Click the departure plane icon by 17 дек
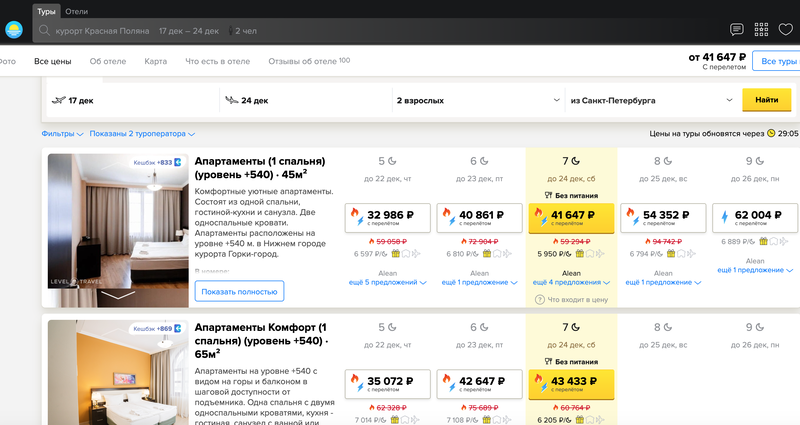This screenshot has width=800, height=425. click(x=59, y=100)
